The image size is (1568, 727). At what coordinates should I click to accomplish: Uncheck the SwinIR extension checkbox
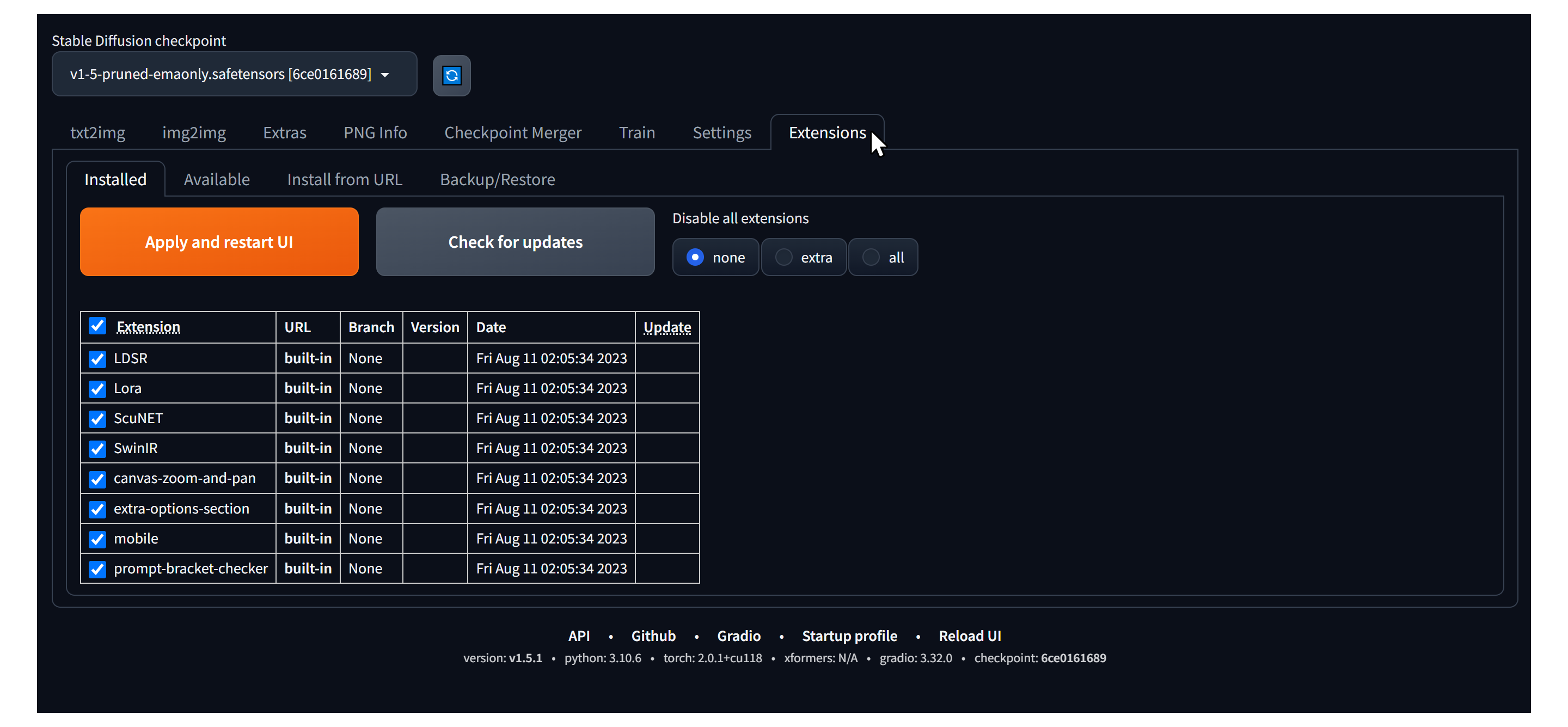pyautogui.click(x=97, y=449)
